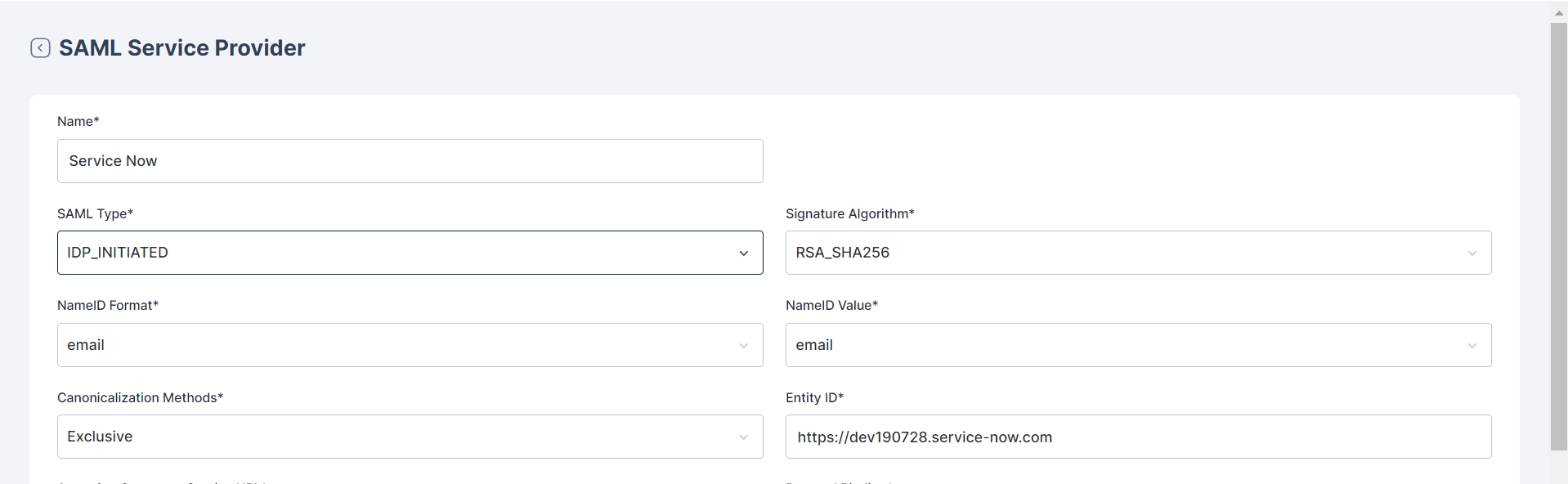
Task: Click the SAML Type* label
Action: click(x=95, y=213)
